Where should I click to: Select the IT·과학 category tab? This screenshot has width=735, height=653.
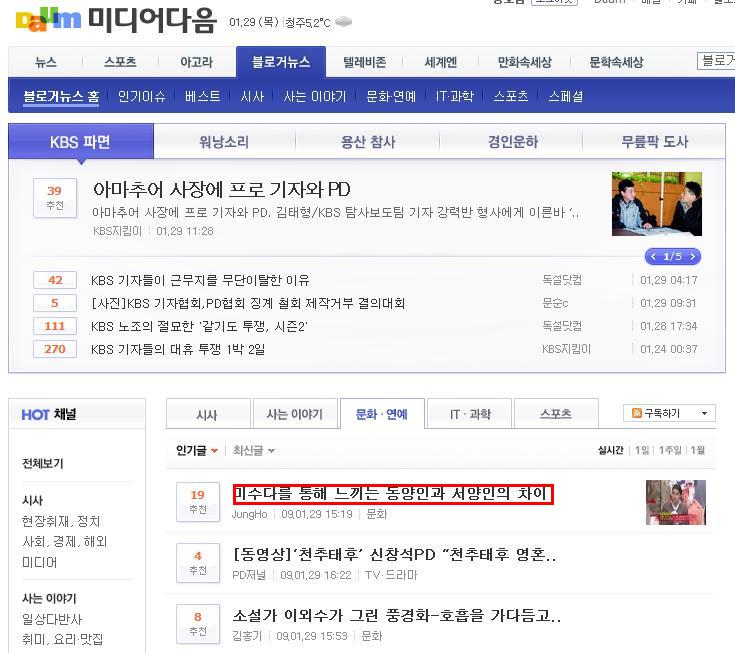[470, 414]
